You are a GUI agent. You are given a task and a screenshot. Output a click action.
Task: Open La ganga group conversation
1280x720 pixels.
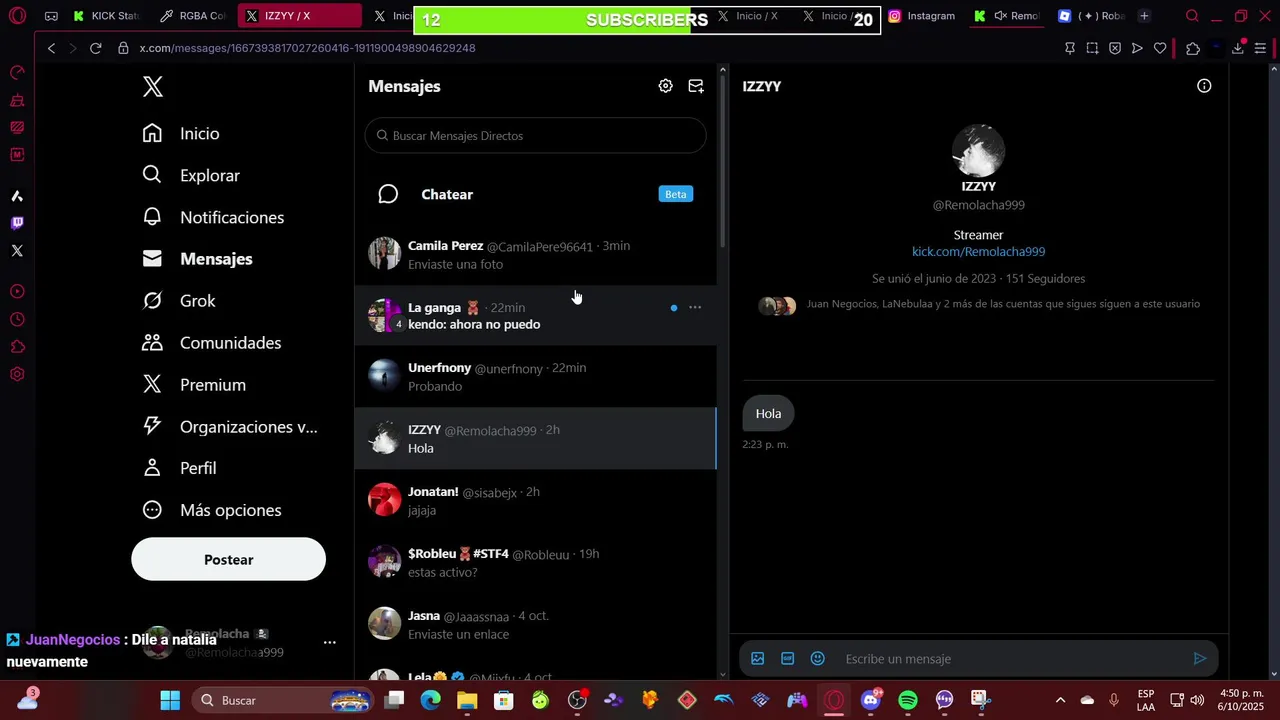[535, 316]
